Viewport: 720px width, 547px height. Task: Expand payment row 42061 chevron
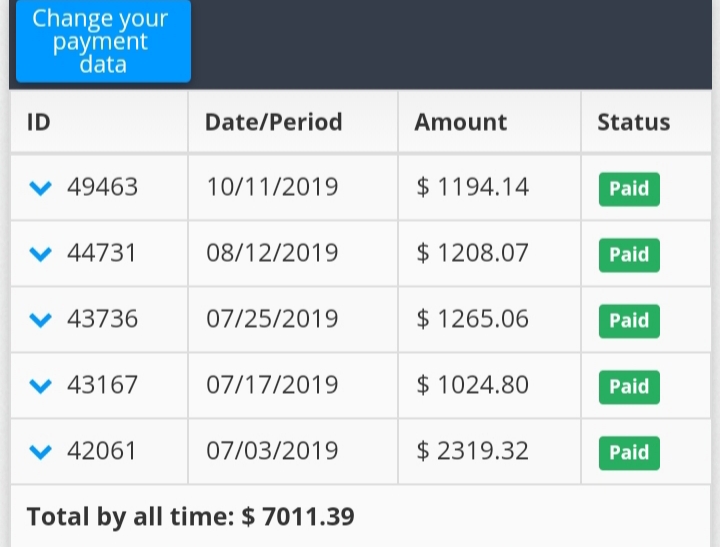[x=40, y=452]
